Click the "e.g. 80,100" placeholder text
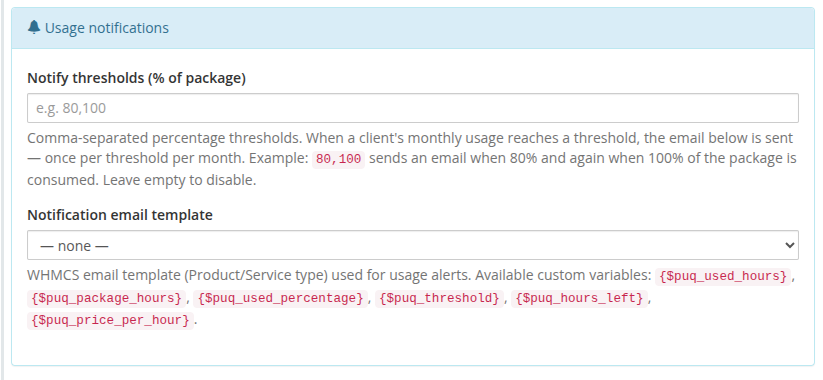This screenshot has width=823, height=380. (71, 108)
